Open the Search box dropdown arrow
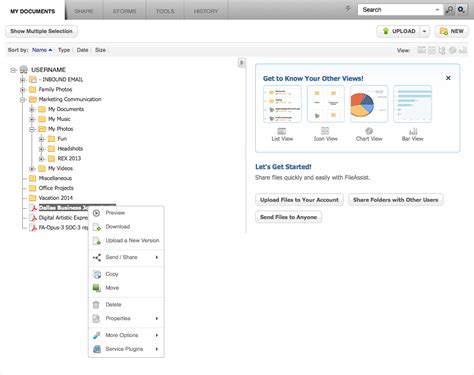The height and width of the screenshot is (375, 474). pos(437,10)
